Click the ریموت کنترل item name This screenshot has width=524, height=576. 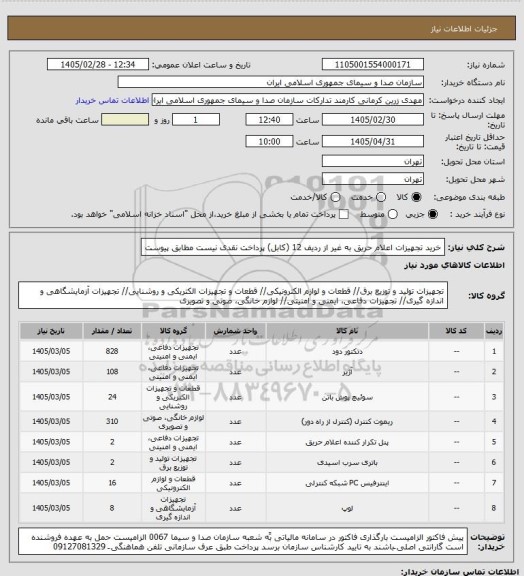(347, 421)
